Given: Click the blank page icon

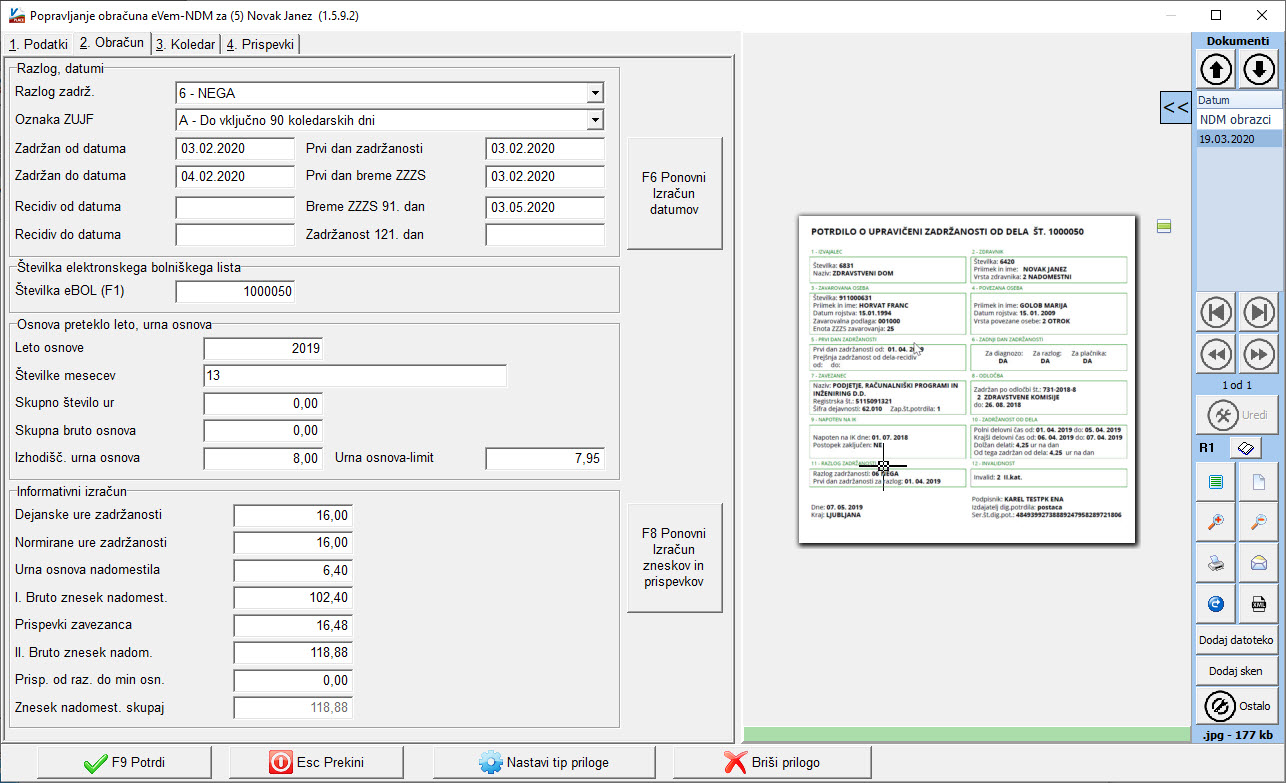Looking at the screenshot, I should click(1259, 482).
